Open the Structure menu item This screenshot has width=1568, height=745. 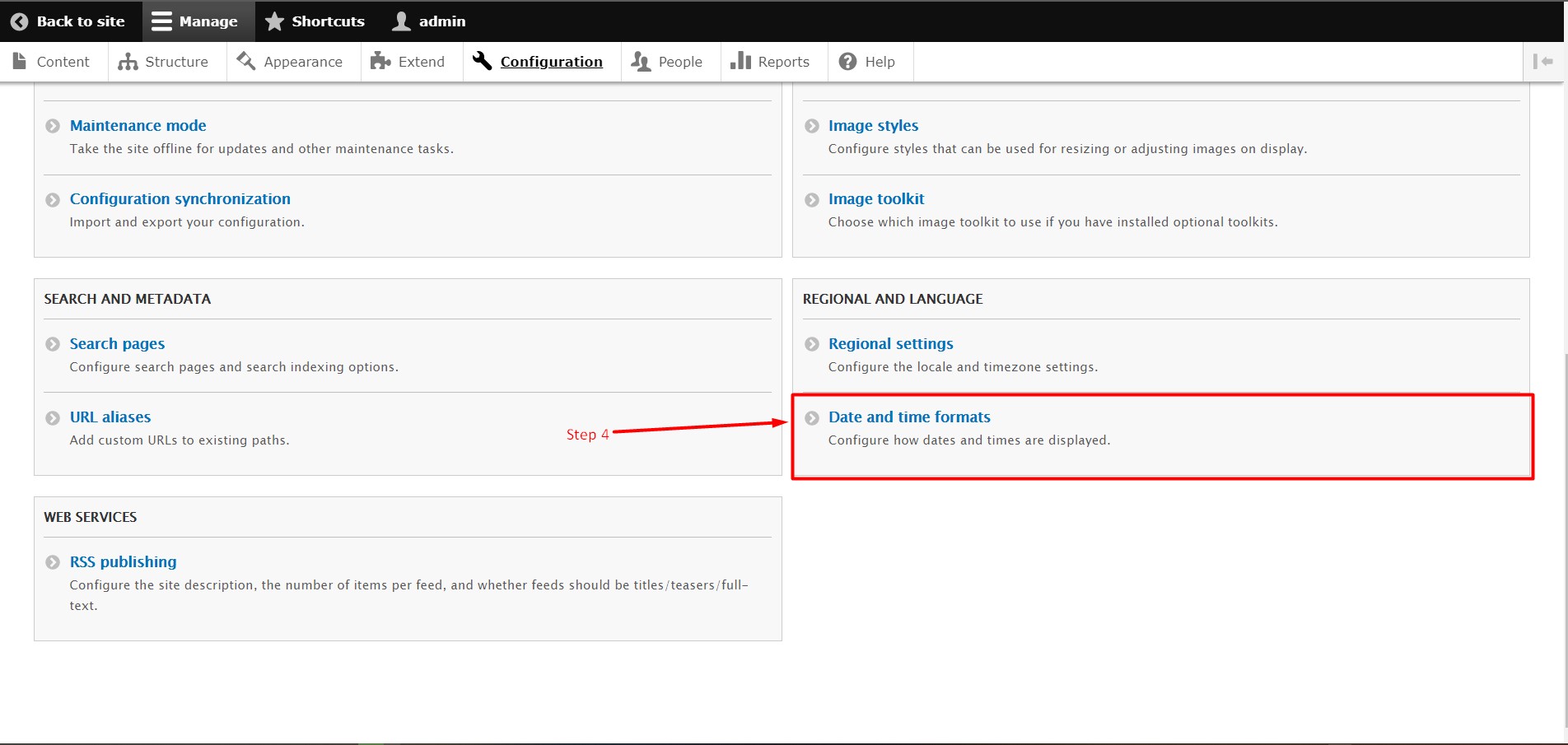coord(167,62)
